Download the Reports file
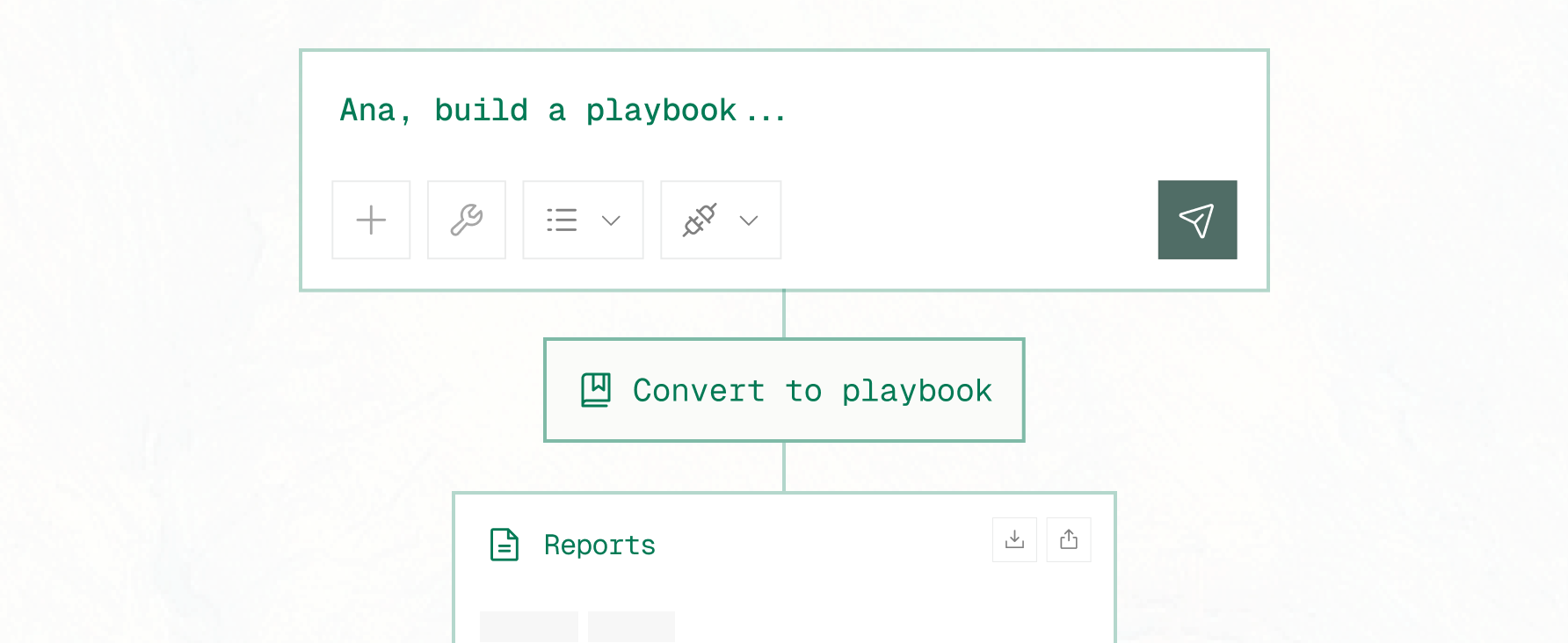1568x643 pixels. coord(1014,539)
